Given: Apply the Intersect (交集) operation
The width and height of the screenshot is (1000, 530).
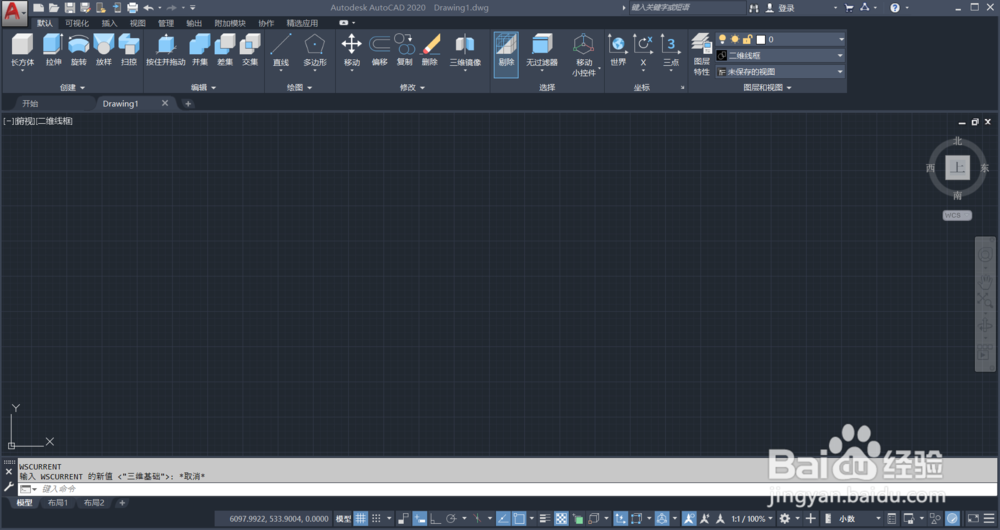Looking at the screenshot, I should [x=249, y=50].
